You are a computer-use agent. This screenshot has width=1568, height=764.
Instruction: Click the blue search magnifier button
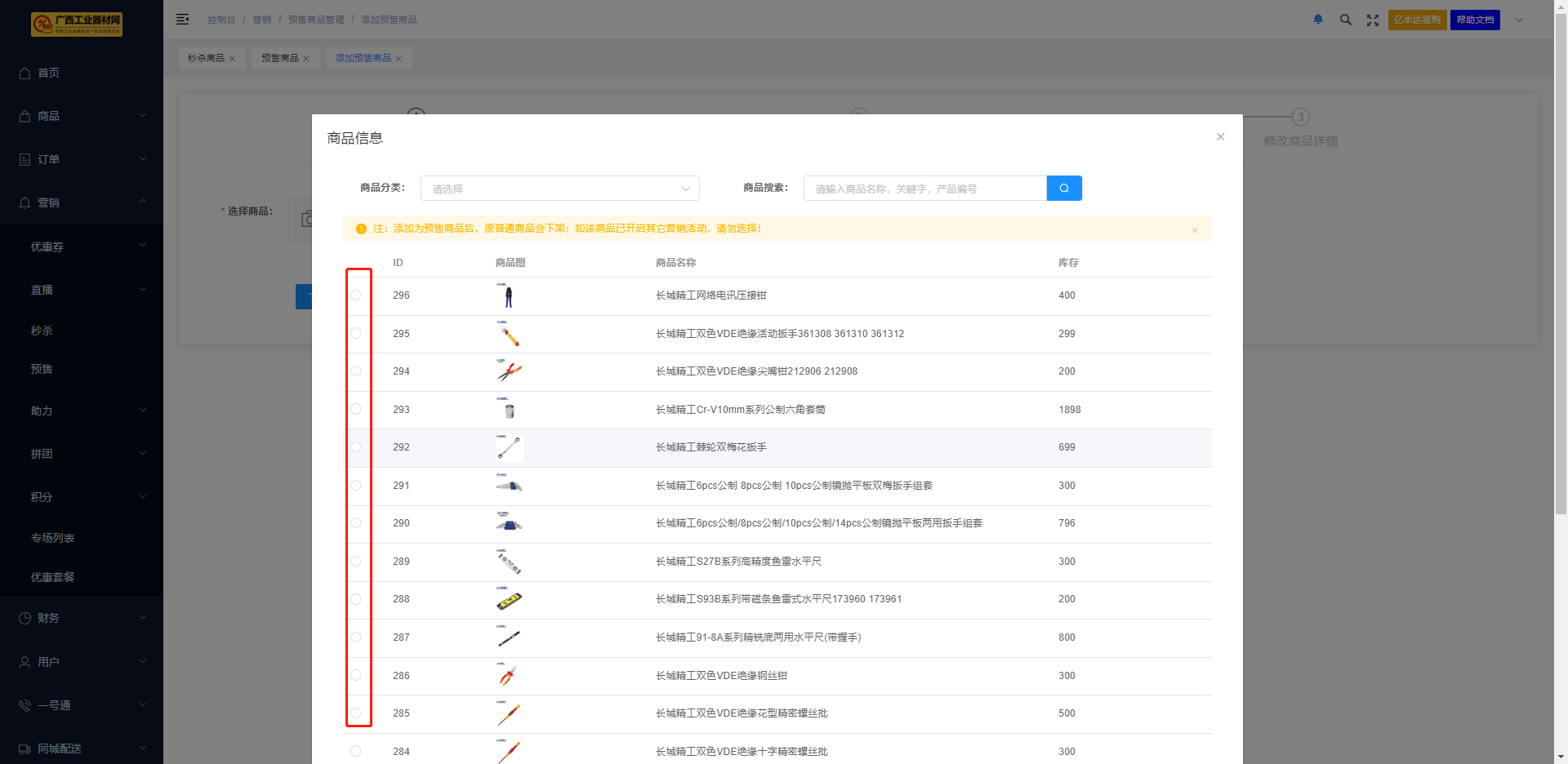tap(1063, 189)
